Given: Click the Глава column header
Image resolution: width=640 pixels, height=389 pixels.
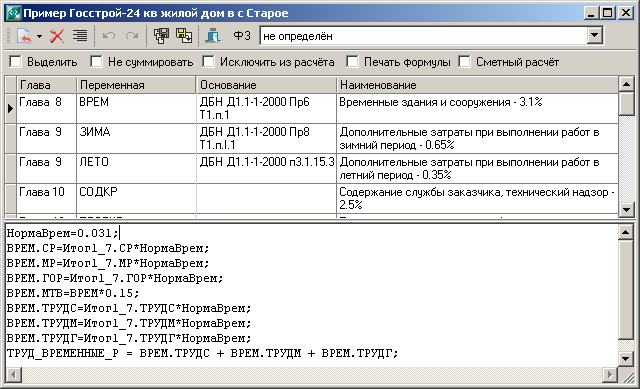Looking at the screenshot, I should click(46, 85).
